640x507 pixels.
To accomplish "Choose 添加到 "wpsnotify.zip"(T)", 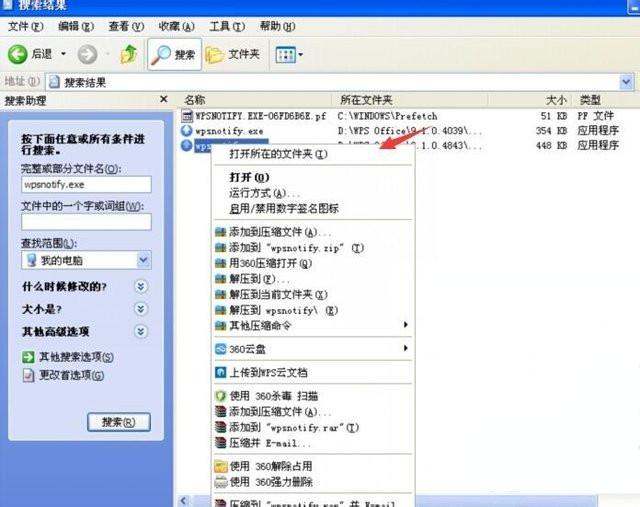I will [x=313, y=248].
